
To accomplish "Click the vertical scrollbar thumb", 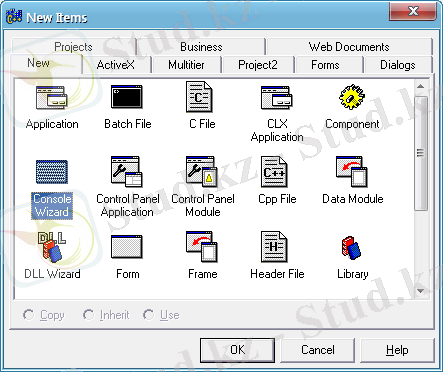I will [x=421, y=153].
